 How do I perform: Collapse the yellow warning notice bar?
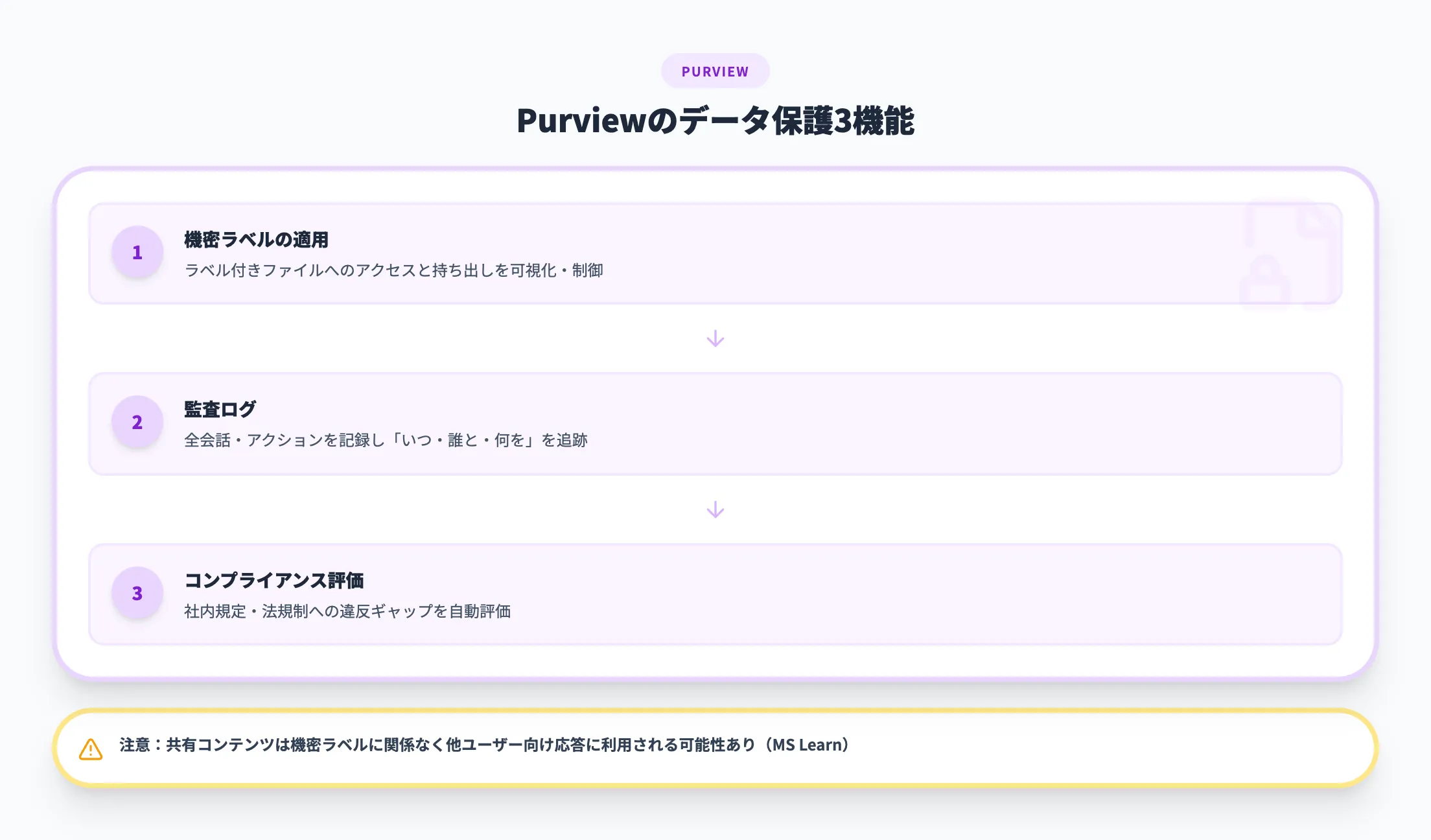coord(715,745)
